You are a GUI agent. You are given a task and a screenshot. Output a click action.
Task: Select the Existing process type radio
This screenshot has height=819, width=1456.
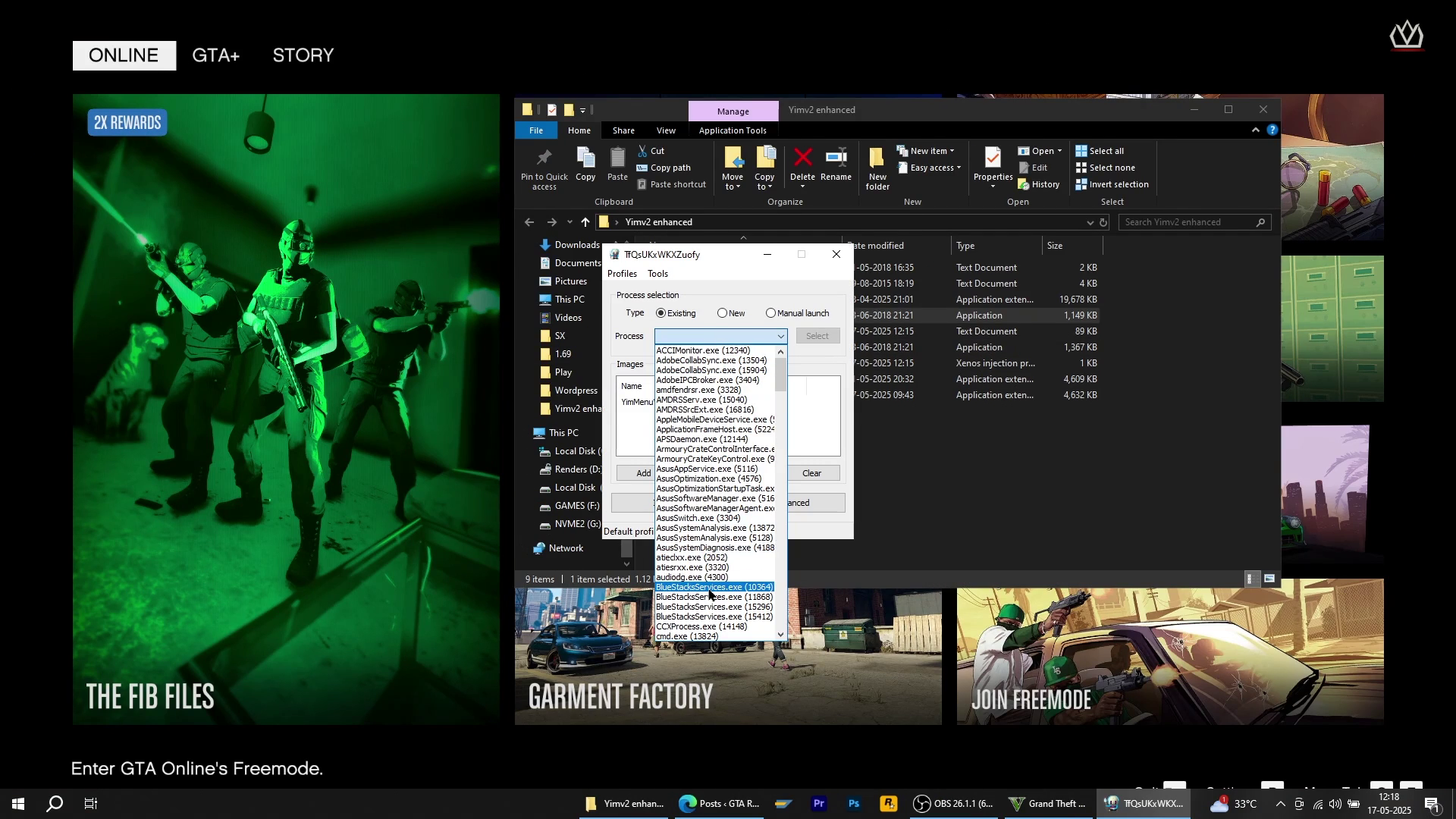click(x=661, y=313)
